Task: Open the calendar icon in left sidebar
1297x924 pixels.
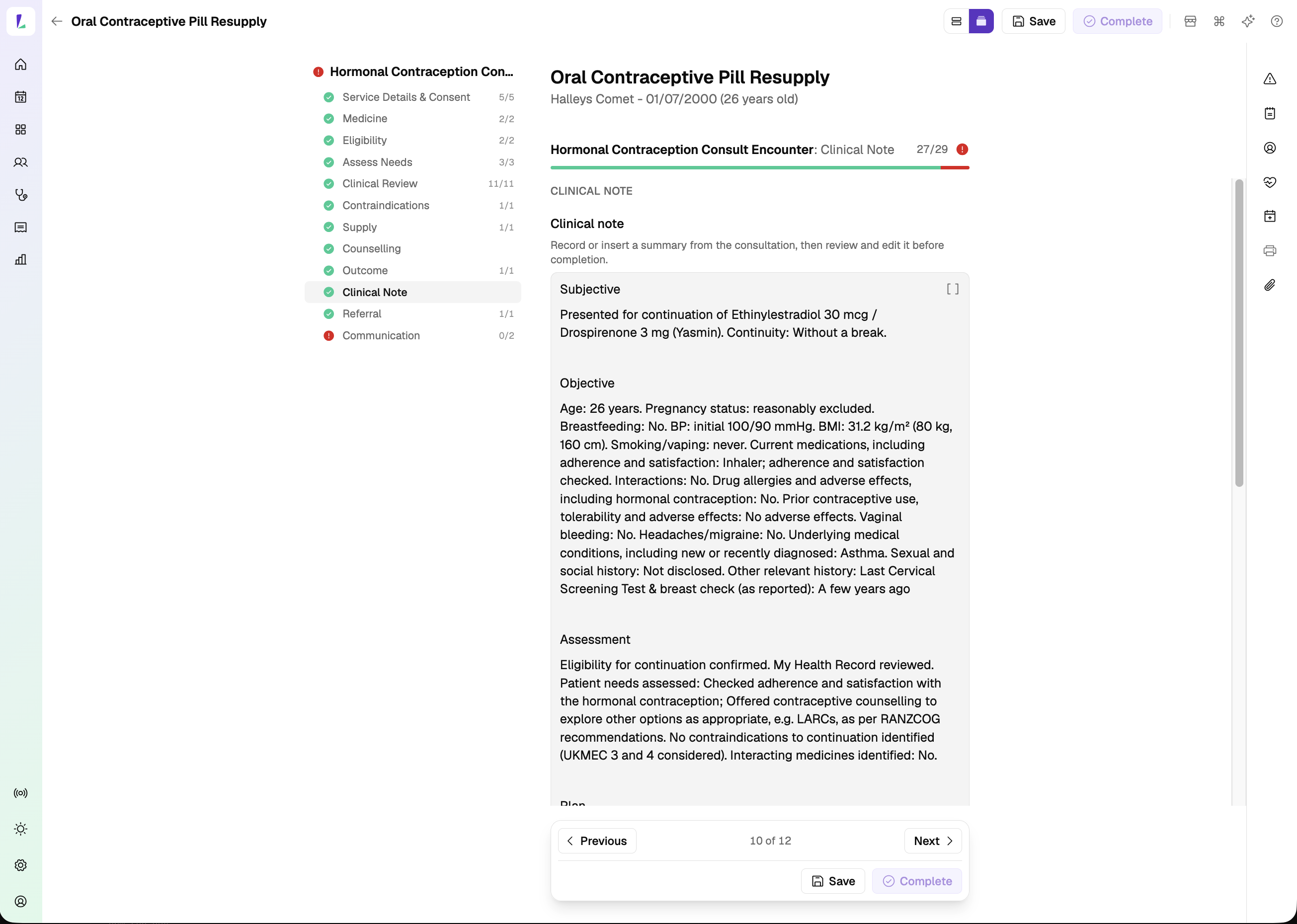Action: pyautogui.click(x=20, y=97)
